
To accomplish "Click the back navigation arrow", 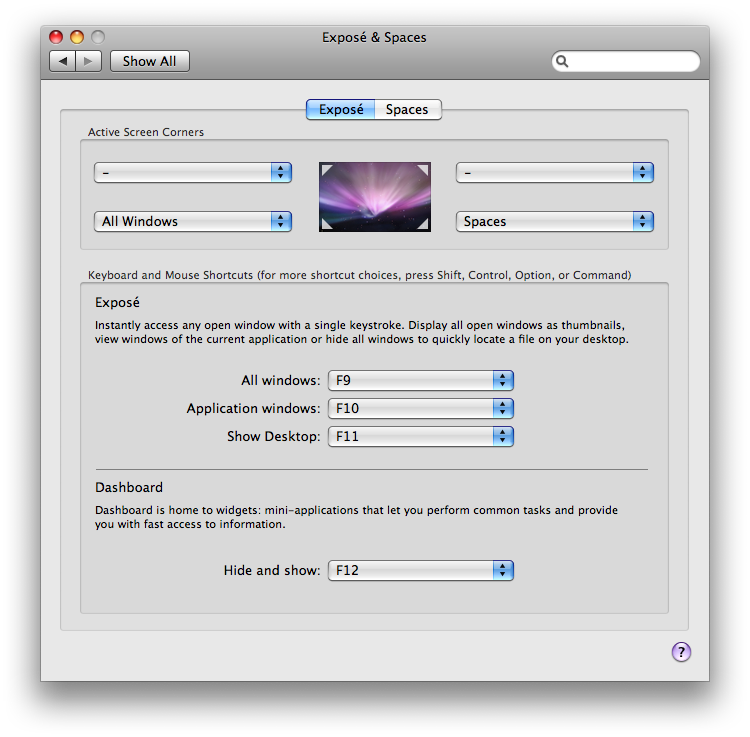I will (x=62, y=61).
